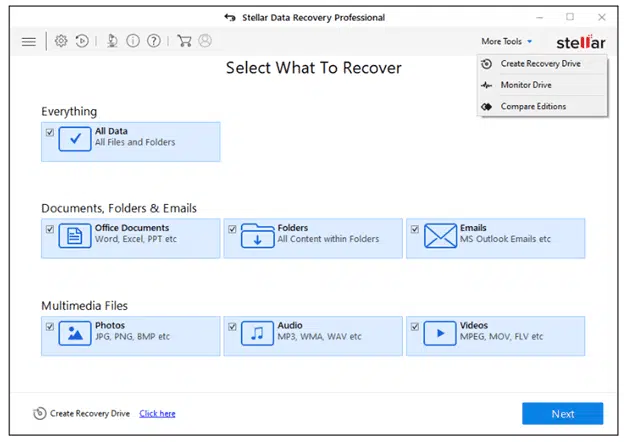
Task: Click the microscope tools icon
Action: point(112,41)
